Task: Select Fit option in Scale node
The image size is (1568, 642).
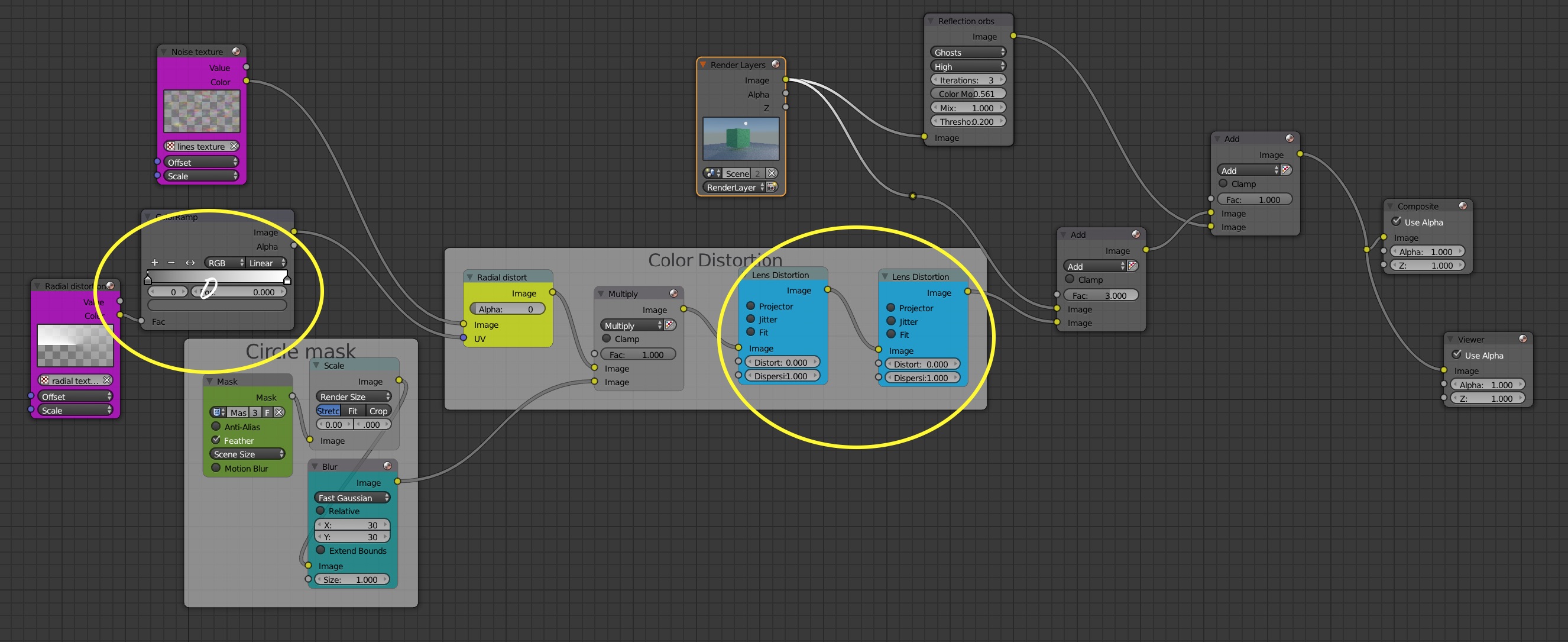Action: pyautogui.click(x=352, y=411)
